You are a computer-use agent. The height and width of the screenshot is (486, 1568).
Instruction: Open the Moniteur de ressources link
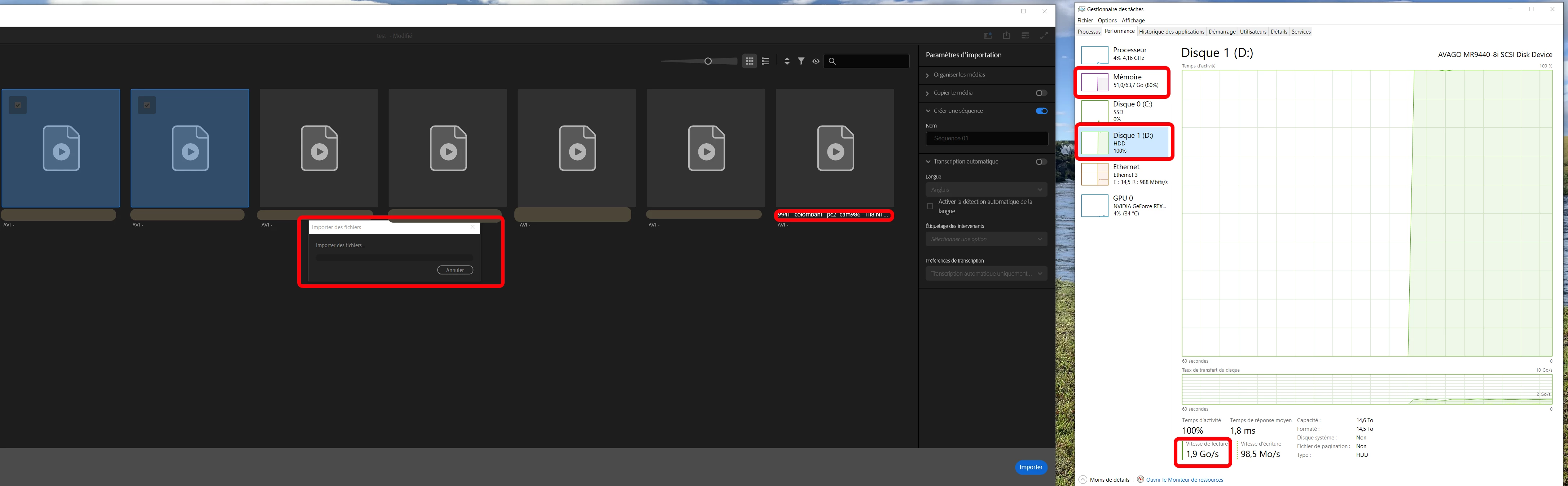point(1184,480)
